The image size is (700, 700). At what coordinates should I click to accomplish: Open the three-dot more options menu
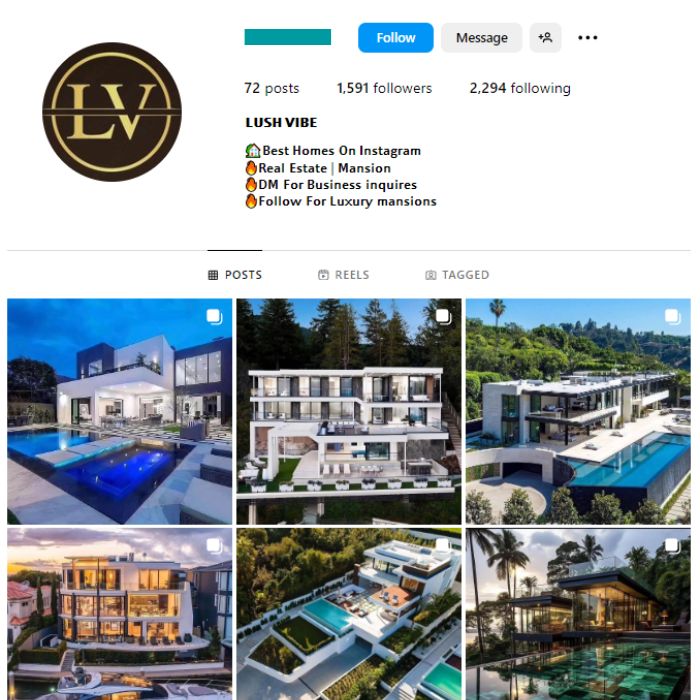(588, 38)
